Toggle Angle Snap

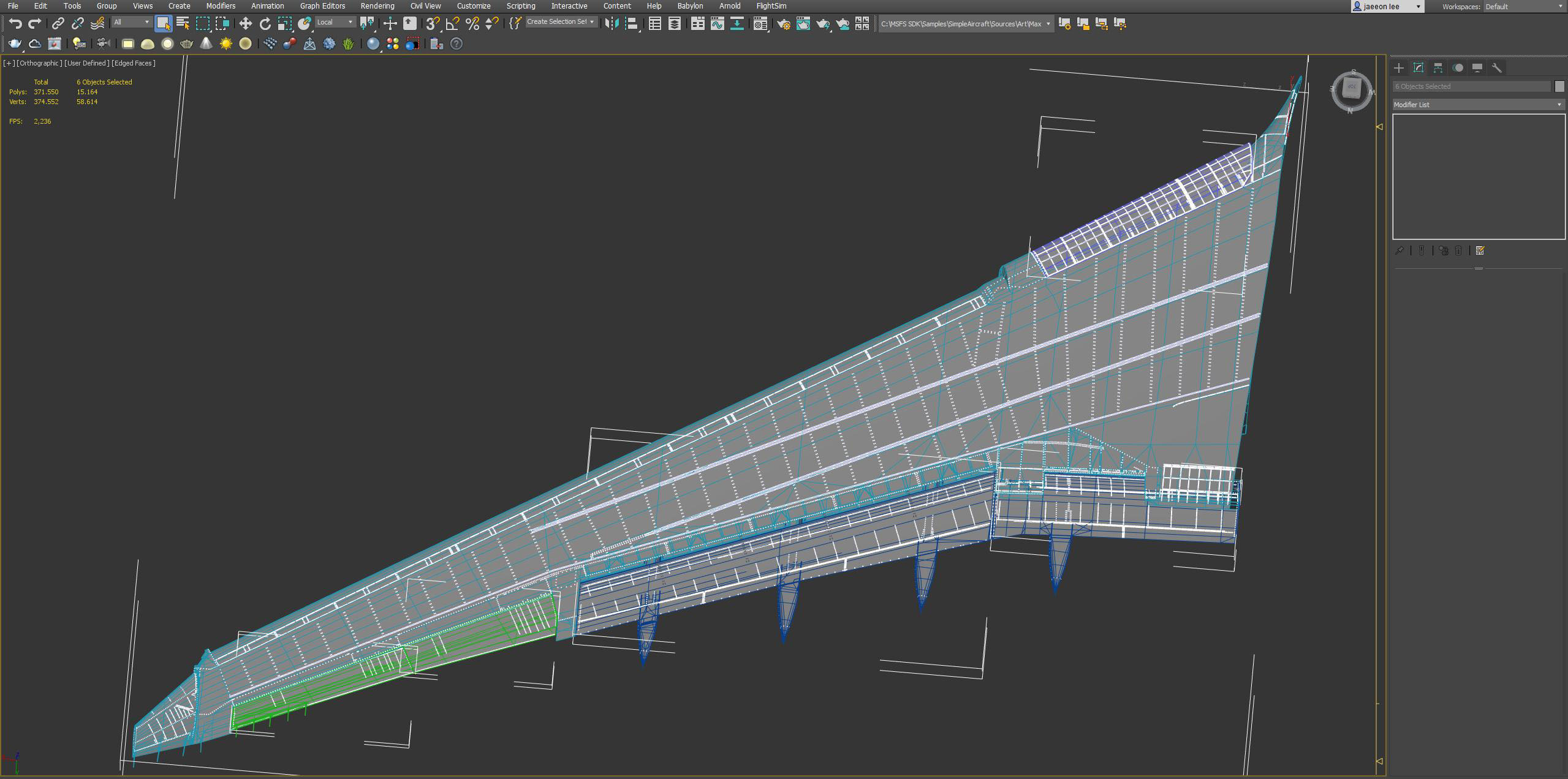tap(452, 24)
